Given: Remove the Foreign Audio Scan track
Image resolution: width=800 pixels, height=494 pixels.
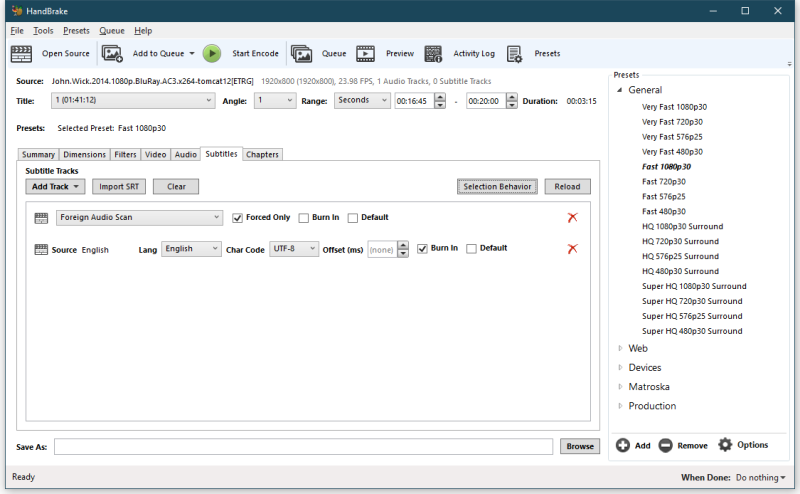Looking at the screenshot, I should point(572,218).
